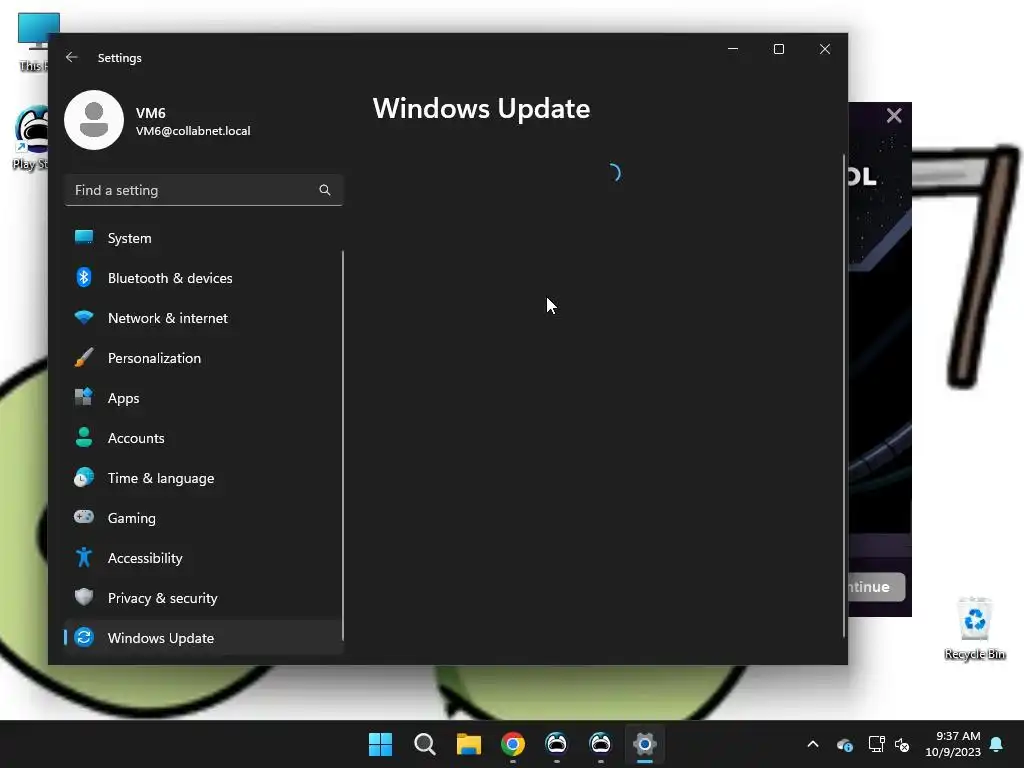Open the Windows Start button
This screenshot has width=1024, height=768.
click(380, 744)
